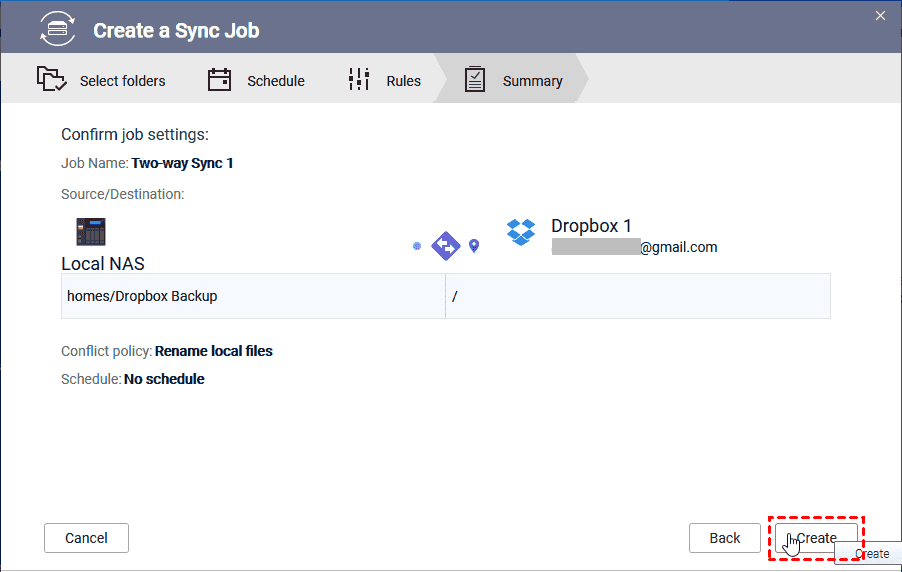Image resolution: width=902 pixels, height=572 pixels.
Task: Click the Summary step clipboard icon
Action: pos(475,80)
